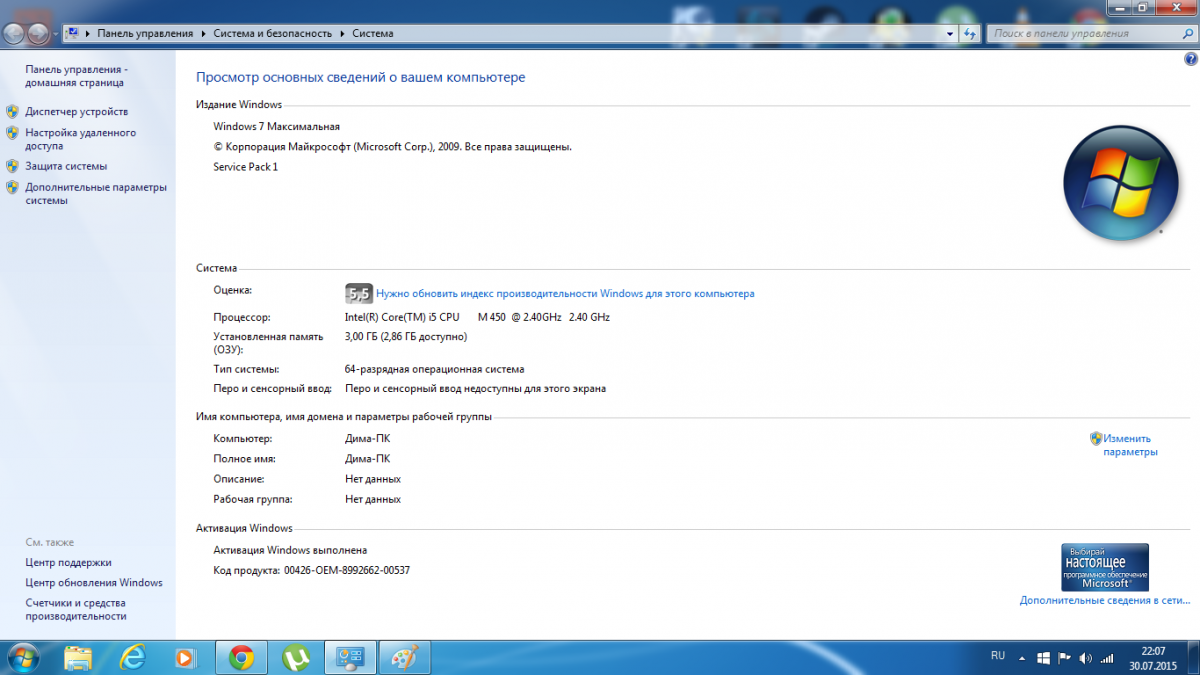Open 'Защита системы' link

(x=66, y=166)
